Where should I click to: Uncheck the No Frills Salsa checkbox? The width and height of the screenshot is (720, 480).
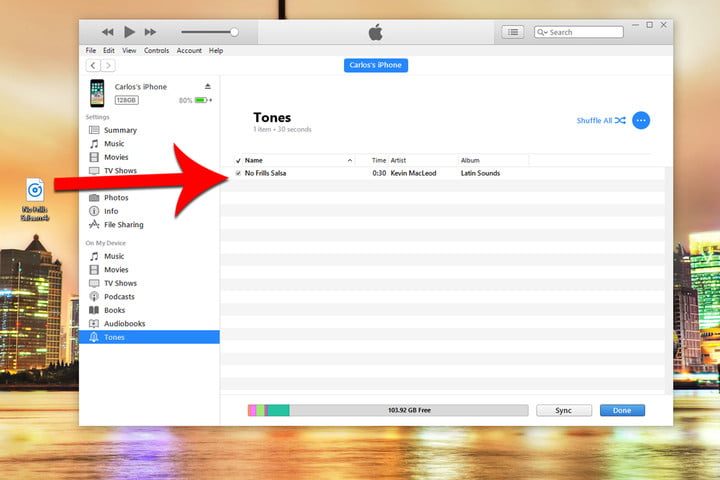[238, 173]
